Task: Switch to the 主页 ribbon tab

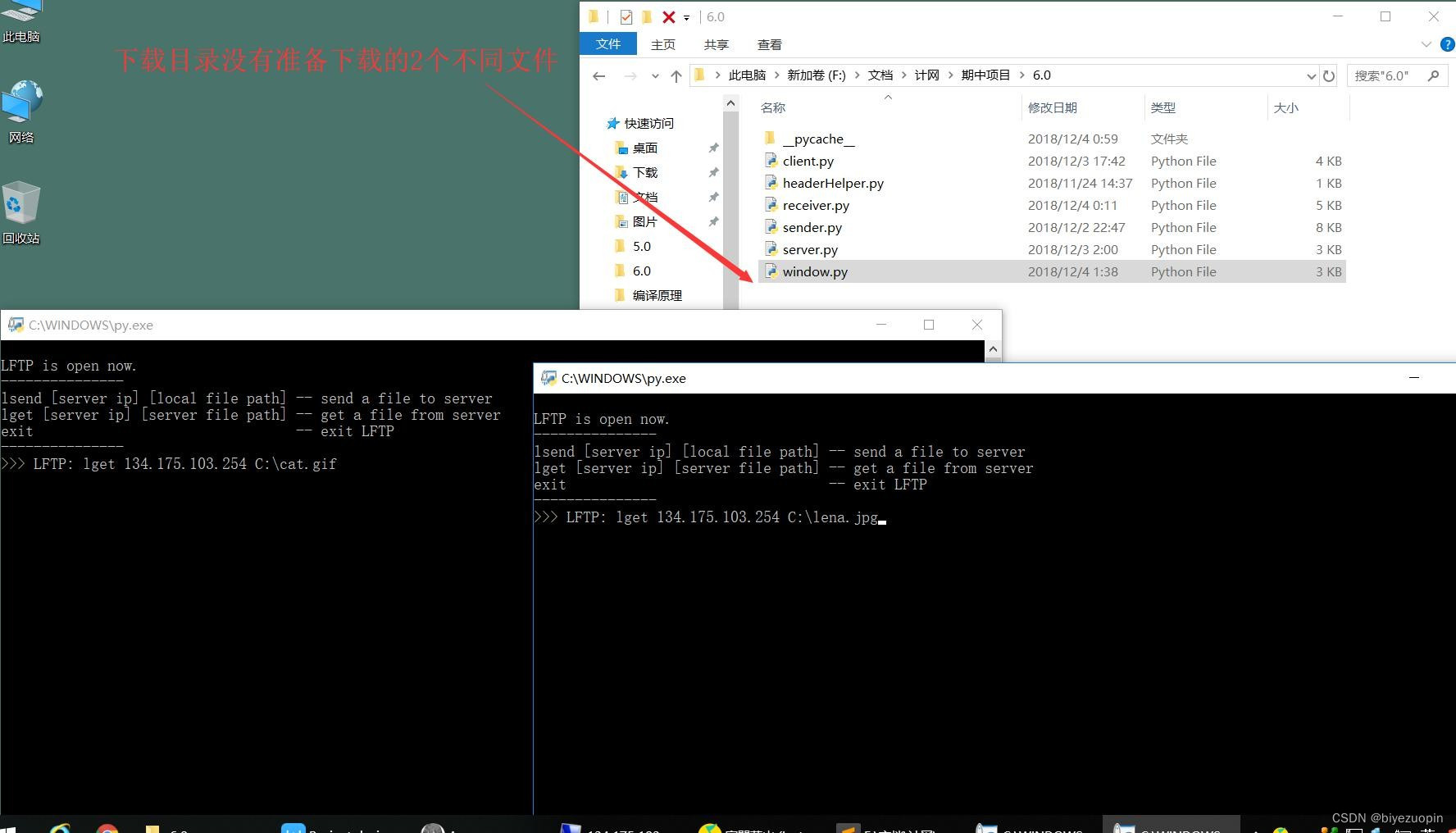Action: pyautogui.click(x=663, y=44)
